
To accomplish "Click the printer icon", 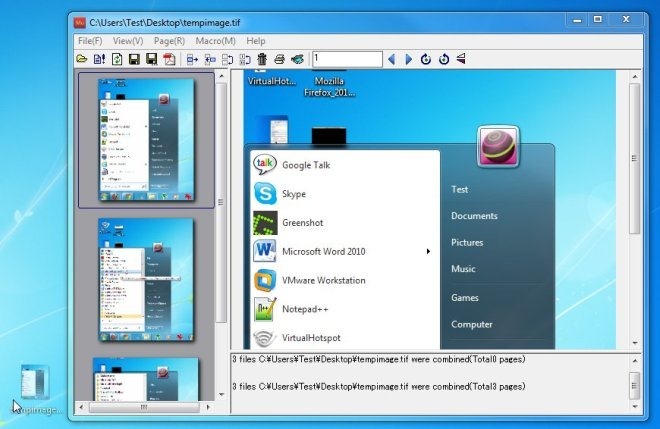I will 279,59.
